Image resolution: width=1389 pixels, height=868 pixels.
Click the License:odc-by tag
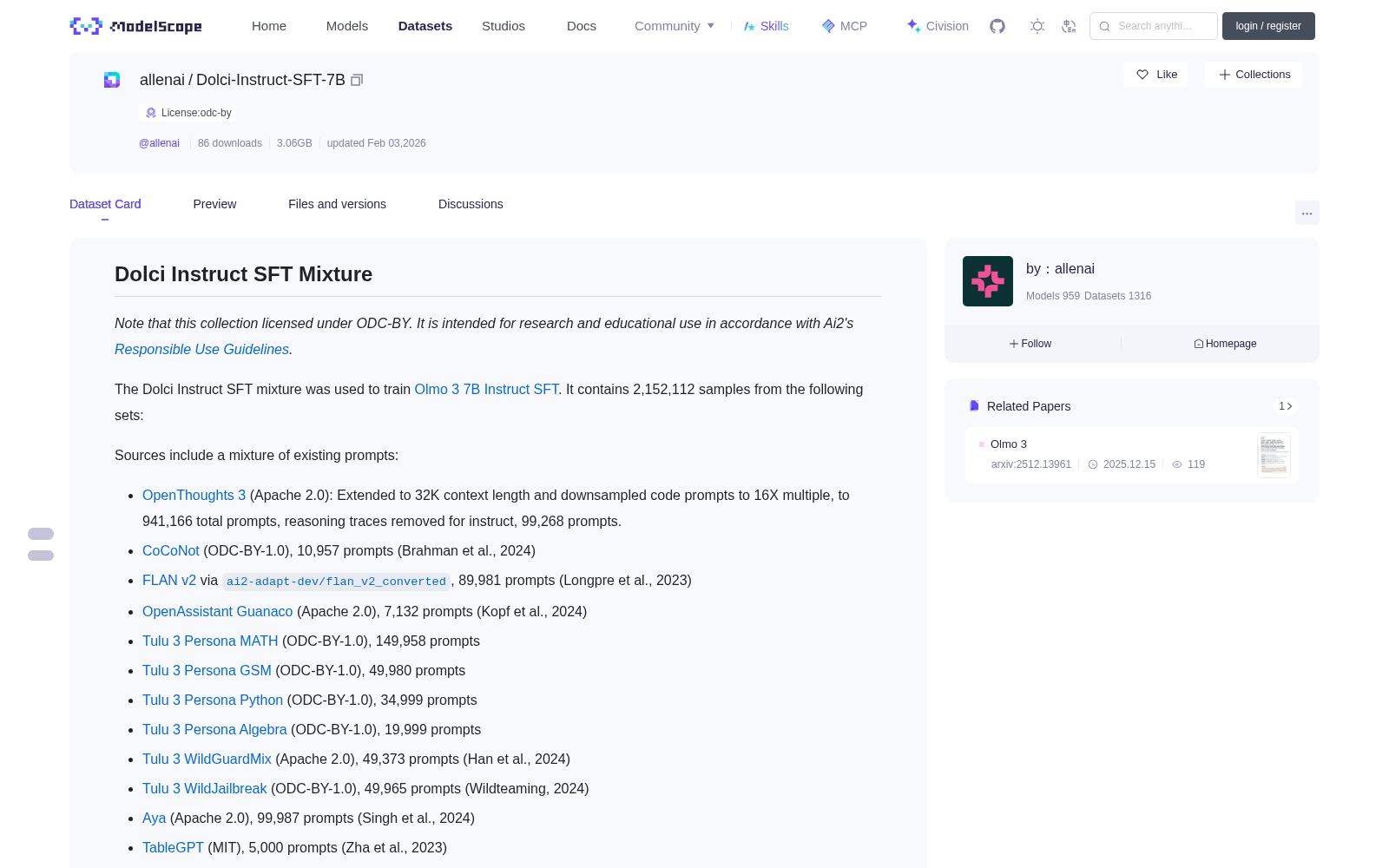(188, 113)
